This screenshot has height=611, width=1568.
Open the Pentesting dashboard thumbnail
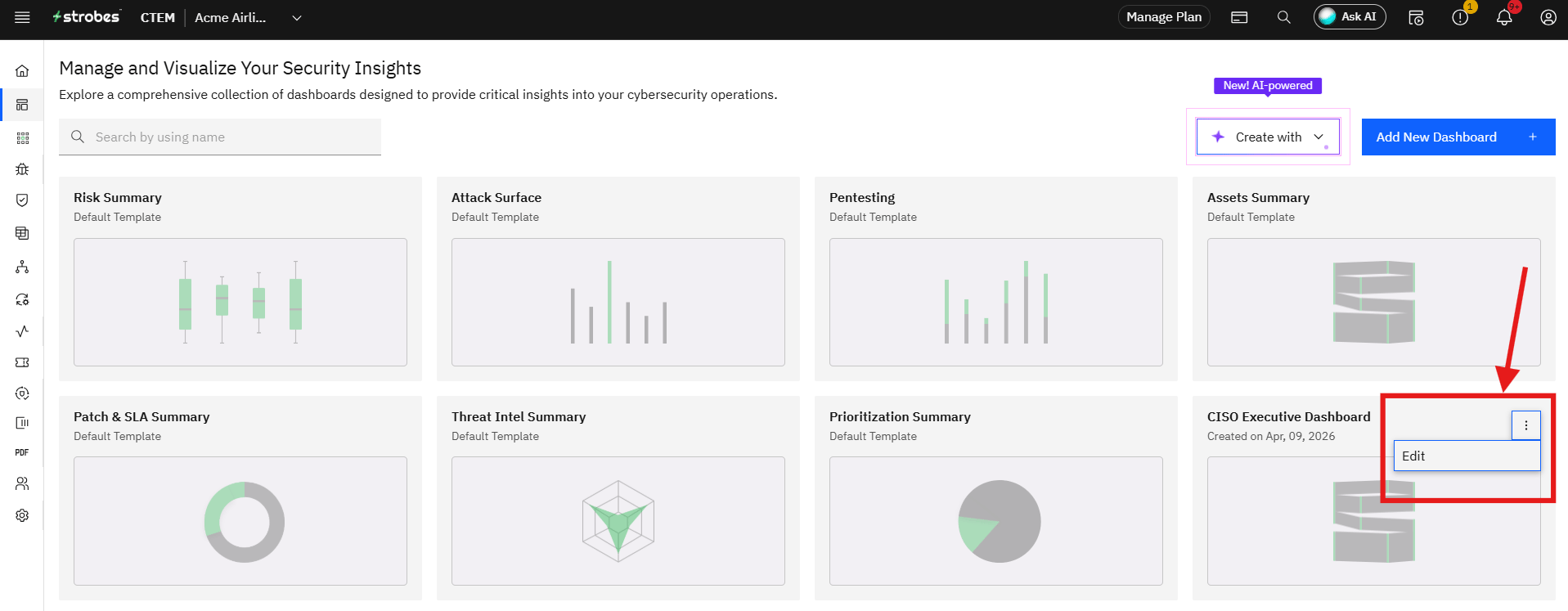996,302
